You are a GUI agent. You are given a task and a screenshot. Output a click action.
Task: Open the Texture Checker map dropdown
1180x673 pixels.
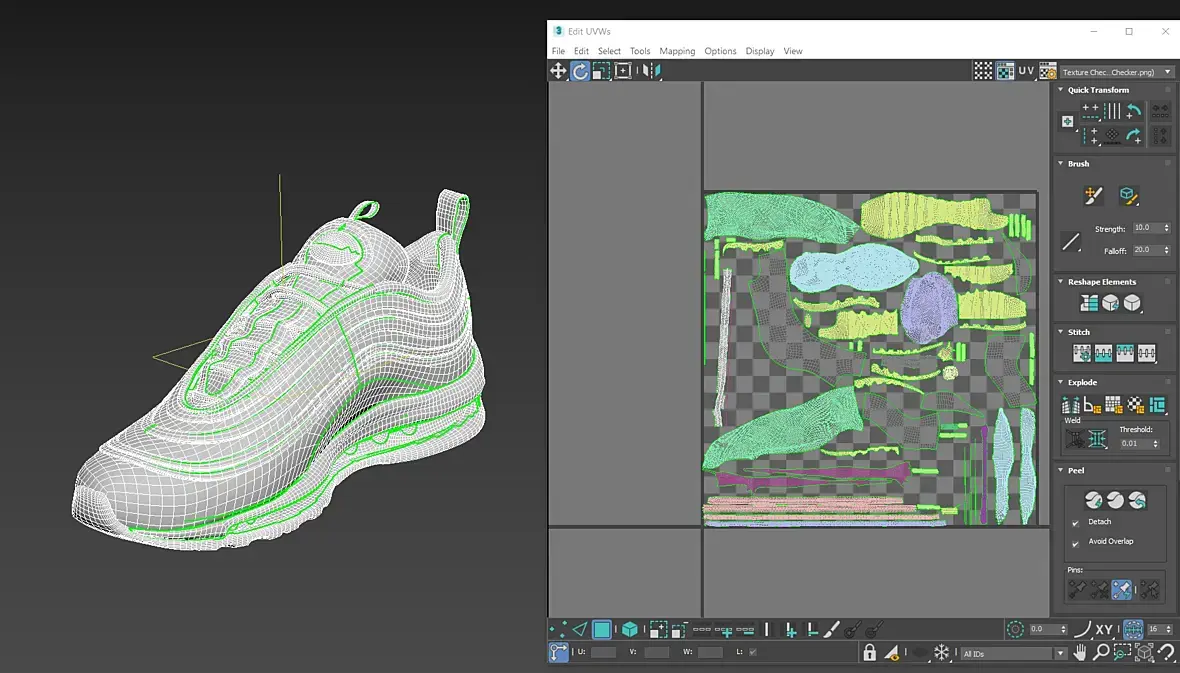pyautogui.click(x=1117, y=72)
